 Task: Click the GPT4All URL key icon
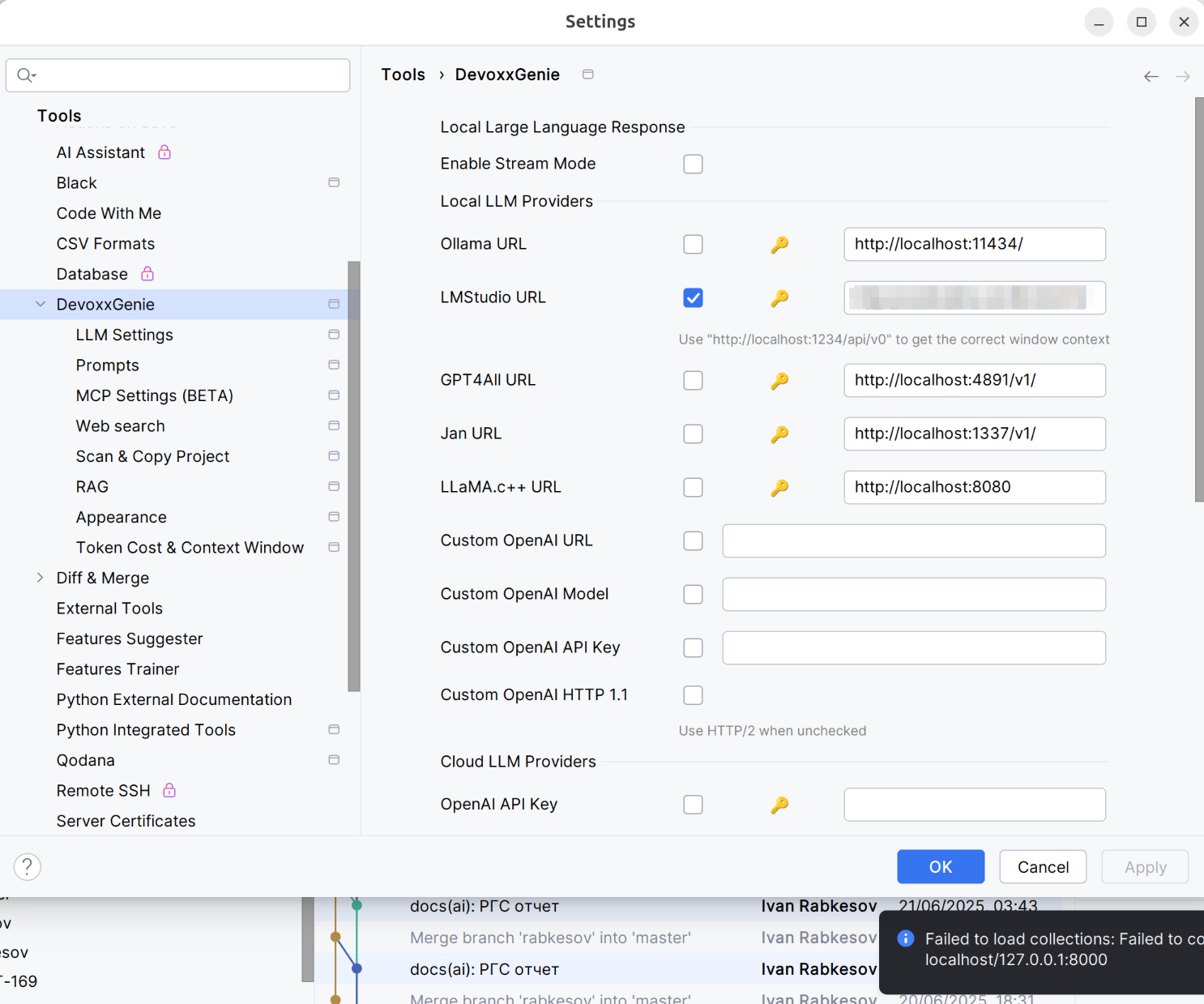click(x=779, y=381)
